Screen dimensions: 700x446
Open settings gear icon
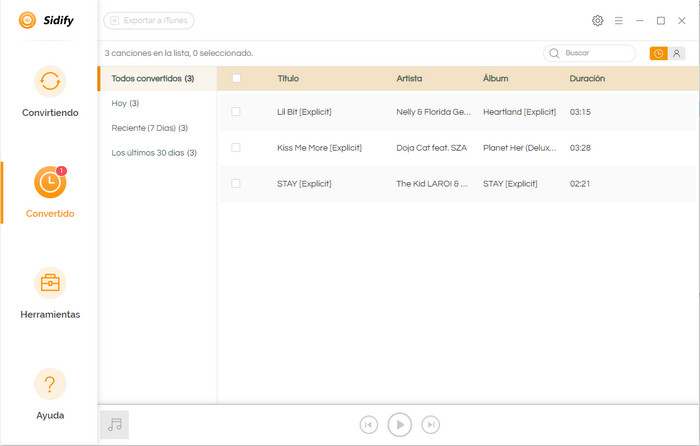(597, 21)
